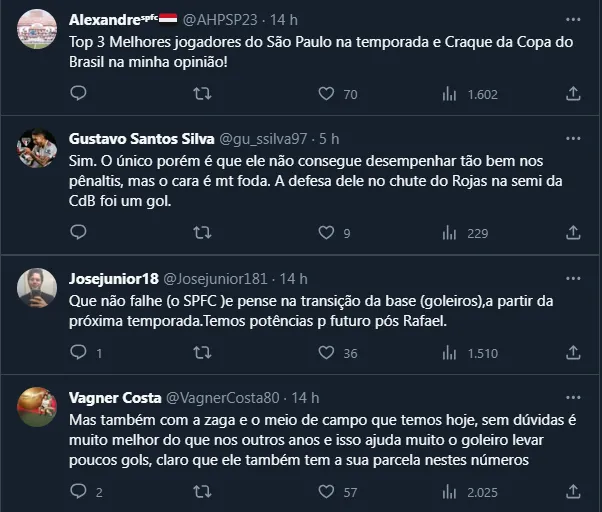This screenshot has height=512, width=602.
Task: Reply to Alexandre's tweet
Action: click(x=78, y=93)
